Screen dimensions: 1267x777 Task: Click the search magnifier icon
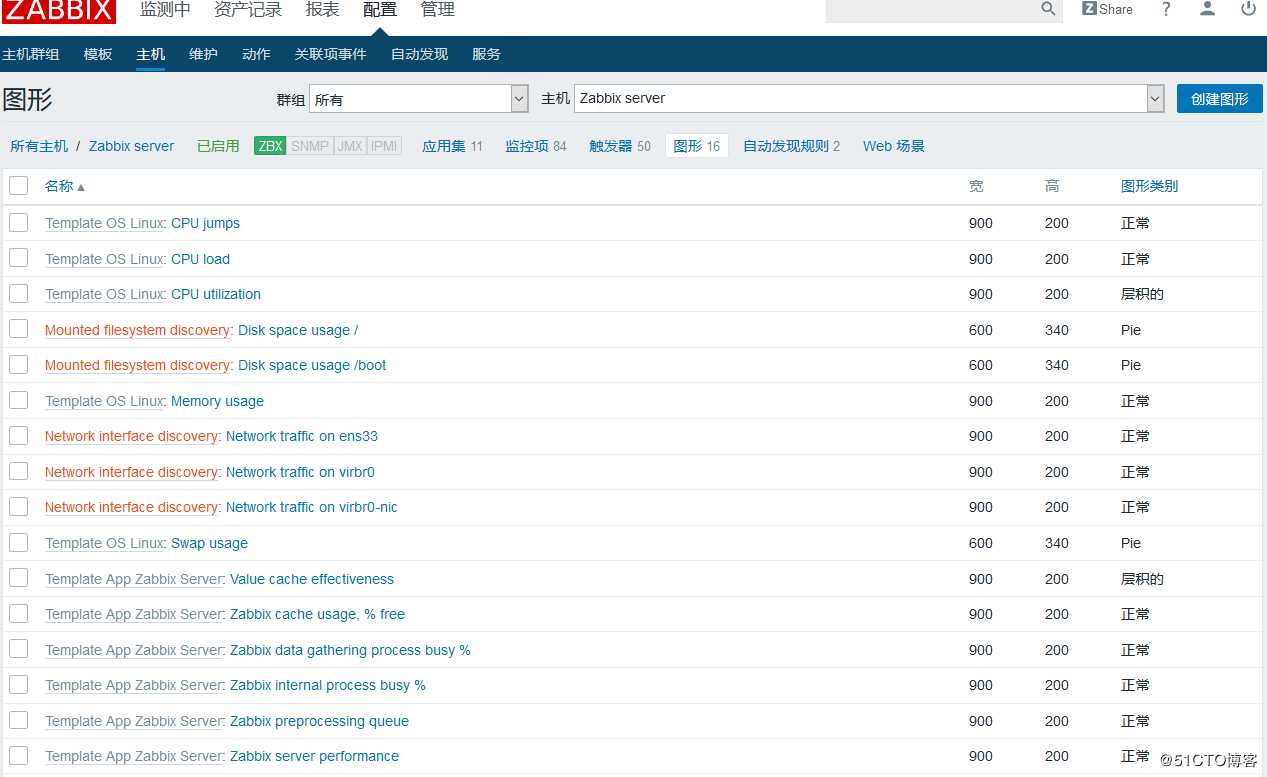(x=1048, y=9)
